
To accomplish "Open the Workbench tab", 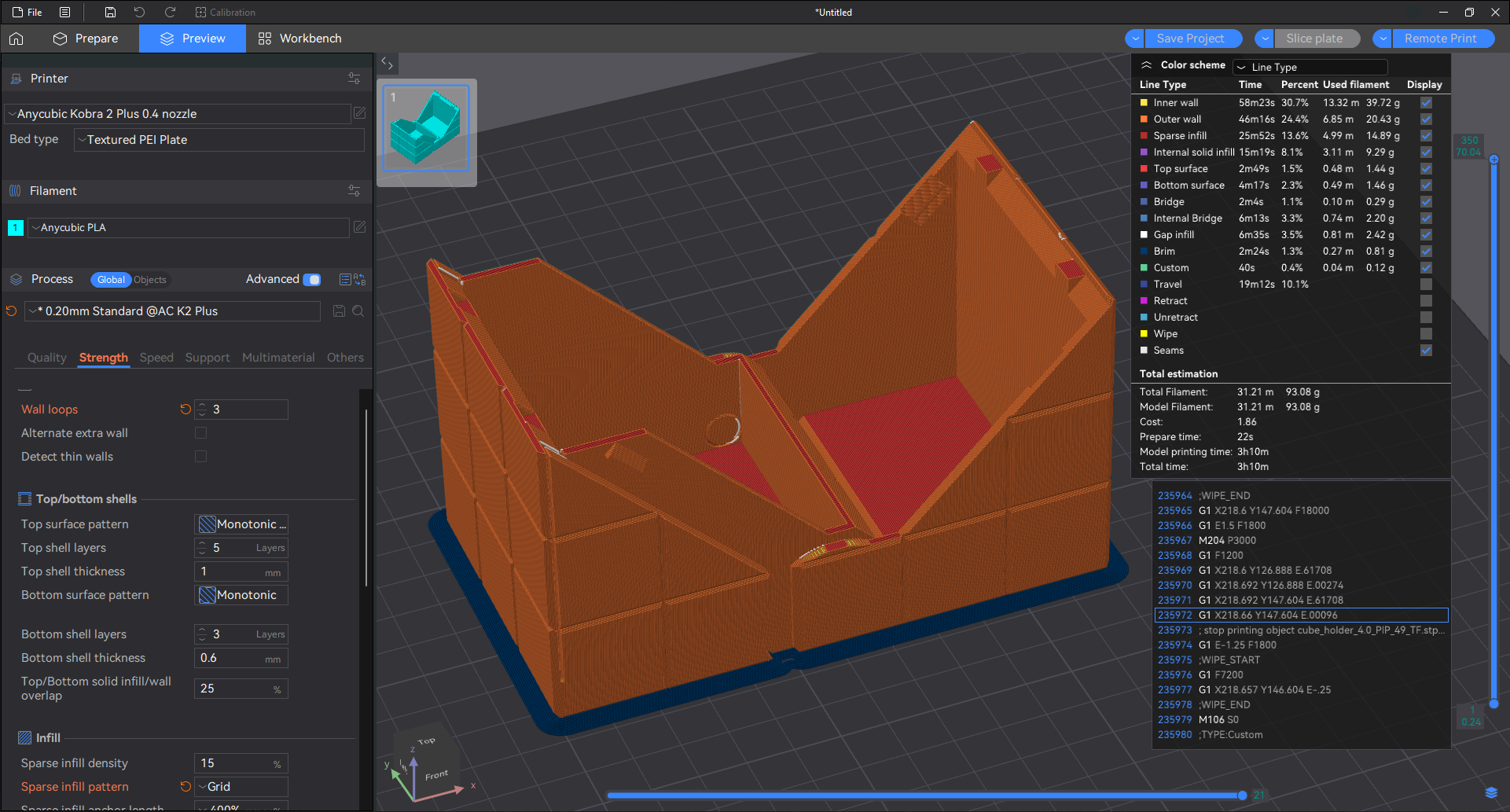I will pos(299,39).
